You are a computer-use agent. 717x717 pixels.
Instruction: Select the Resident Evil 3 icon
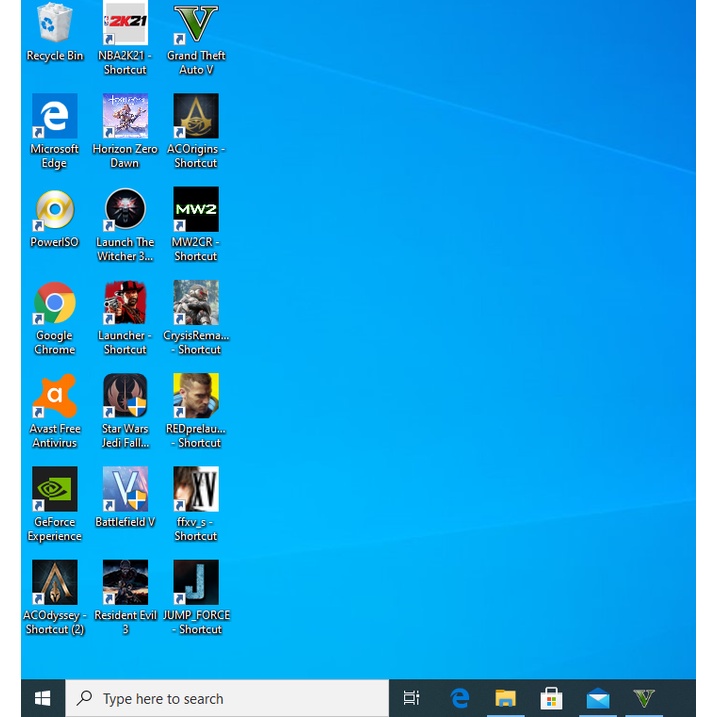pyautogui.click(x=125, y=582)
